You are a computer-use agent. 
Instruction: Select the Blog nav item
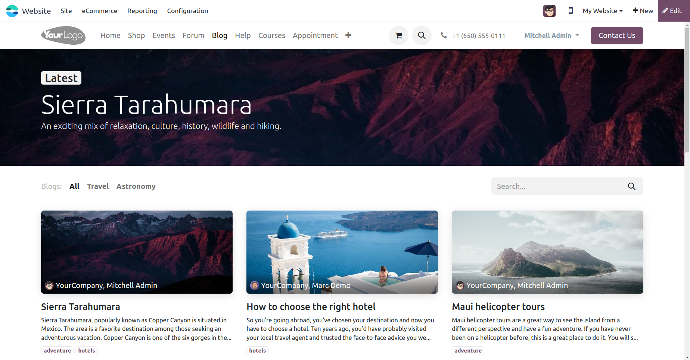(220, 35)
